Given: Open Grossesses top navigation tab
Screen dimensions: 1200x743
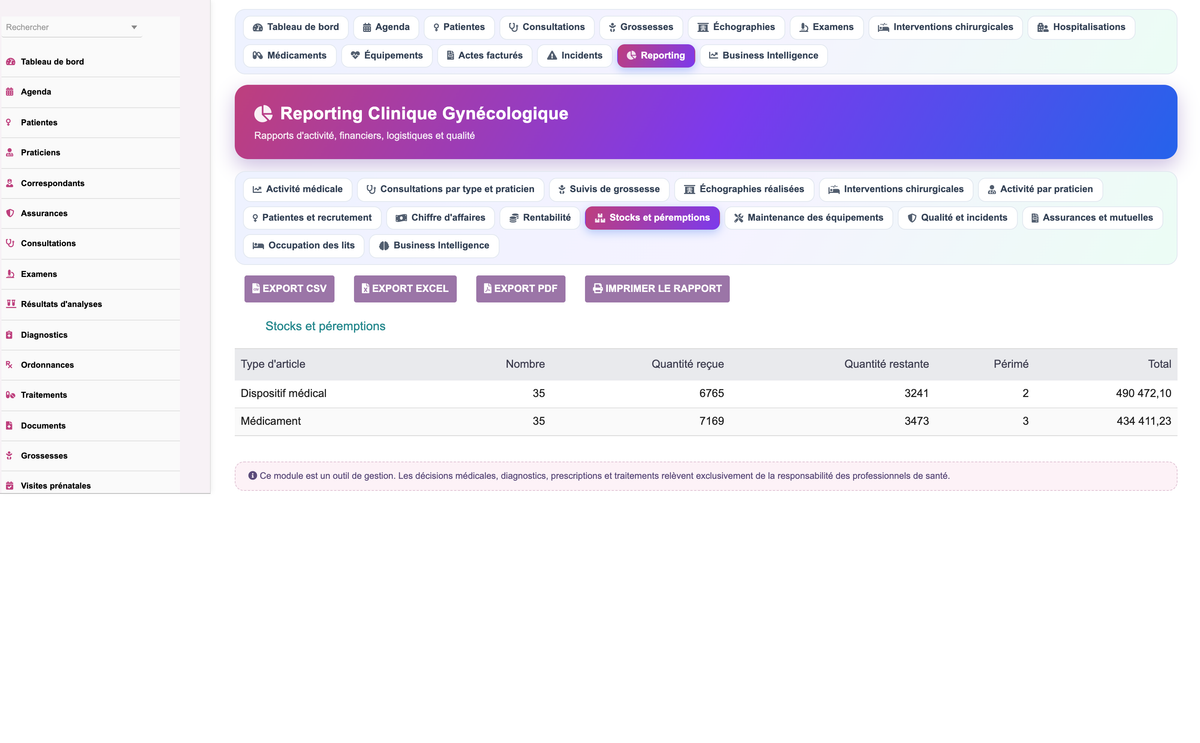Looking at the screenshot, I should 641,28.
